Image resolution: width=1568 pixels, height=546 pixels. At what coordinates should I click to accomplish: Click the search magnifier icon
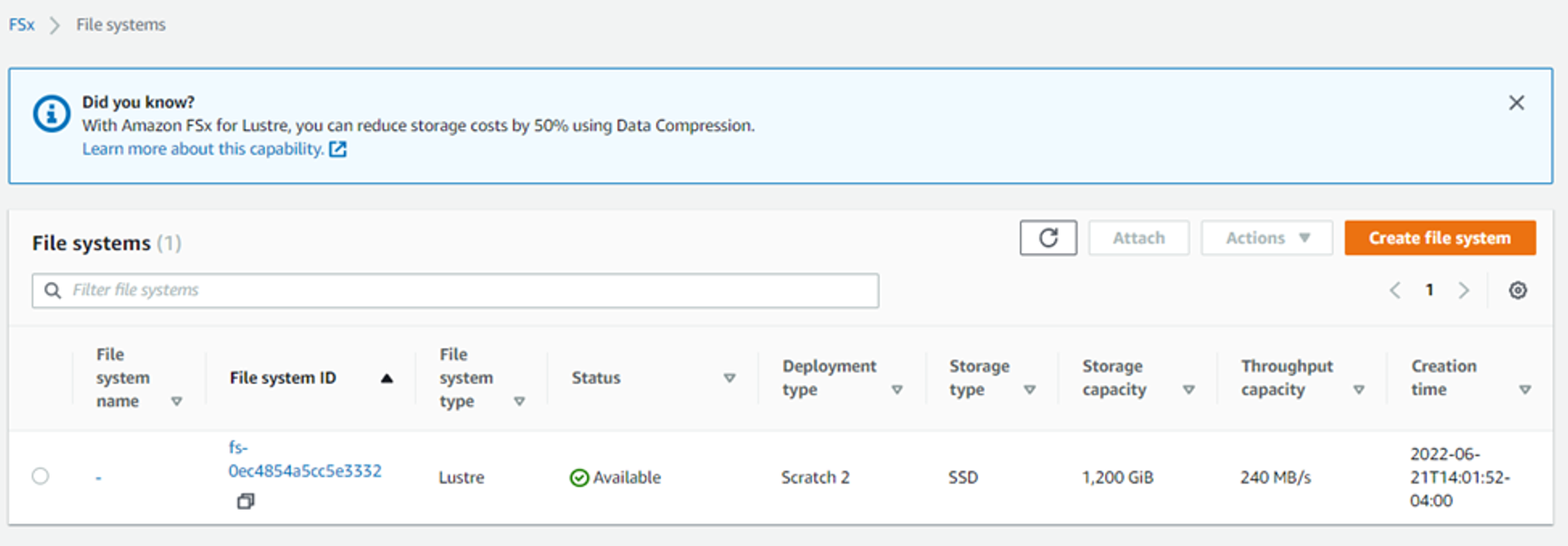click(53, 290)
